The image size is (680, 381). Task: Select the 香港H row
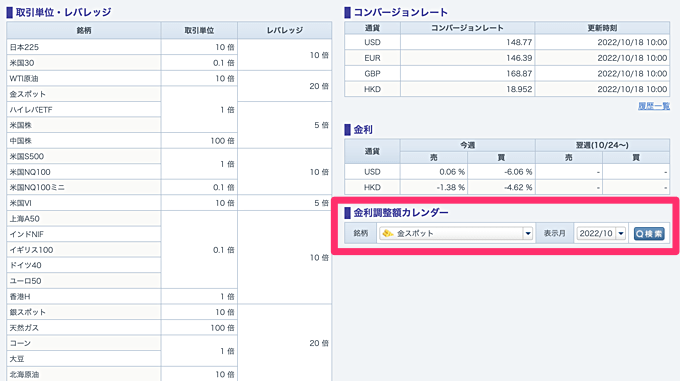(84, 296)
